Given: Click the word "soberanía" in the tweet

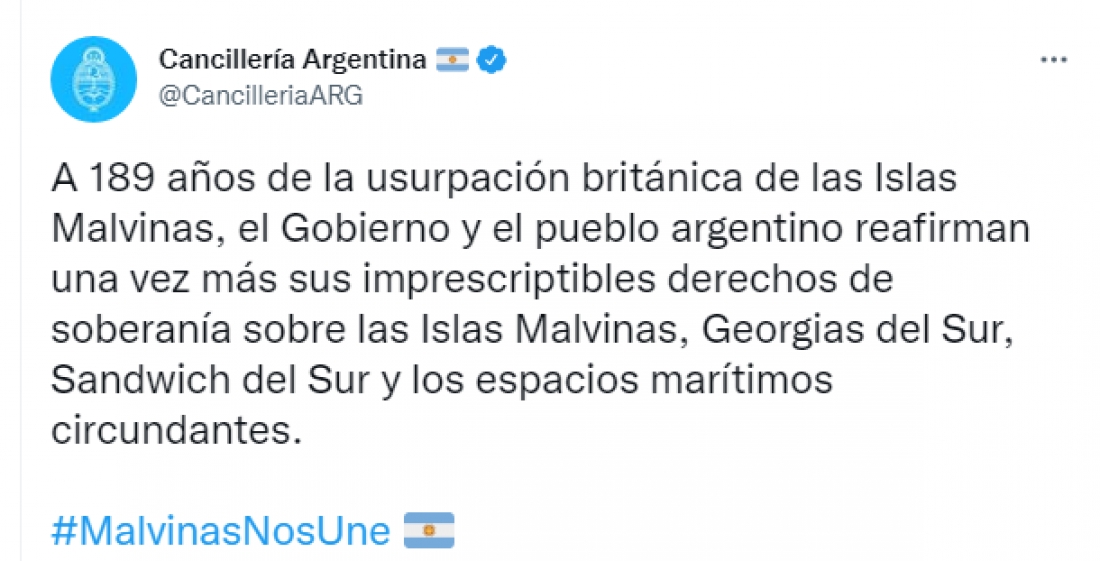Looking at the screenshot, I should (x=141, y=330).
